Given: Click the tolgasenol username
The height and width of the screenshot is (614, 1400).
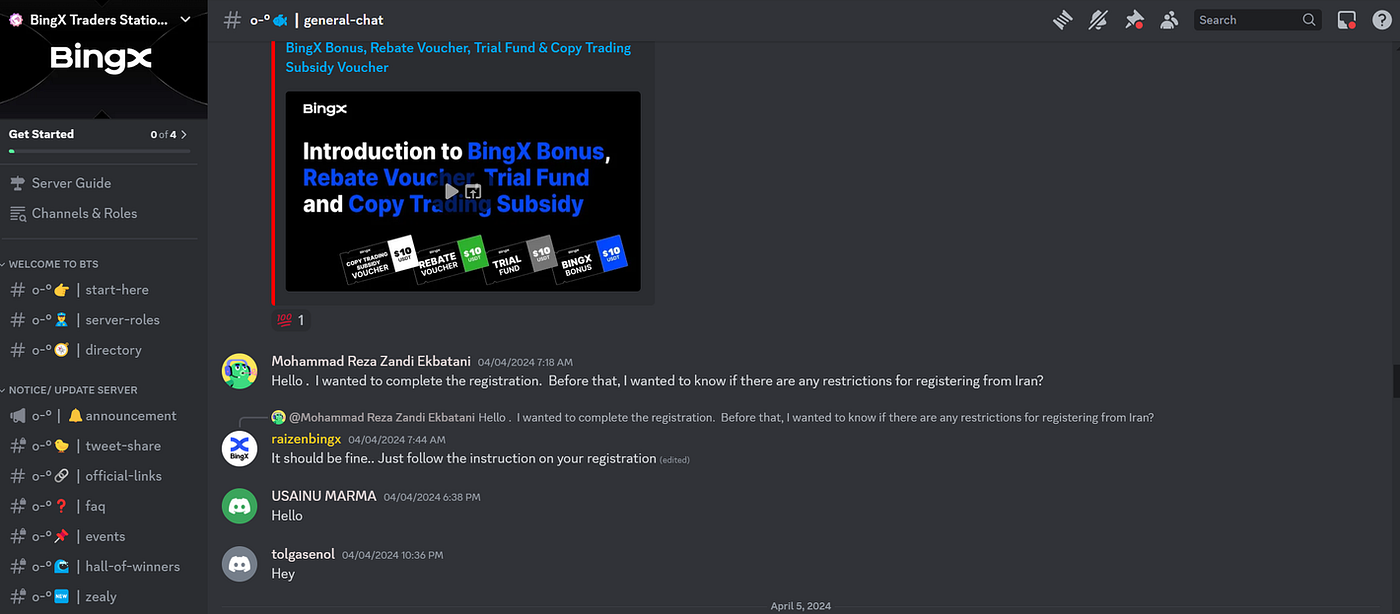Looking at the screenshot, I should click(303, 554).
